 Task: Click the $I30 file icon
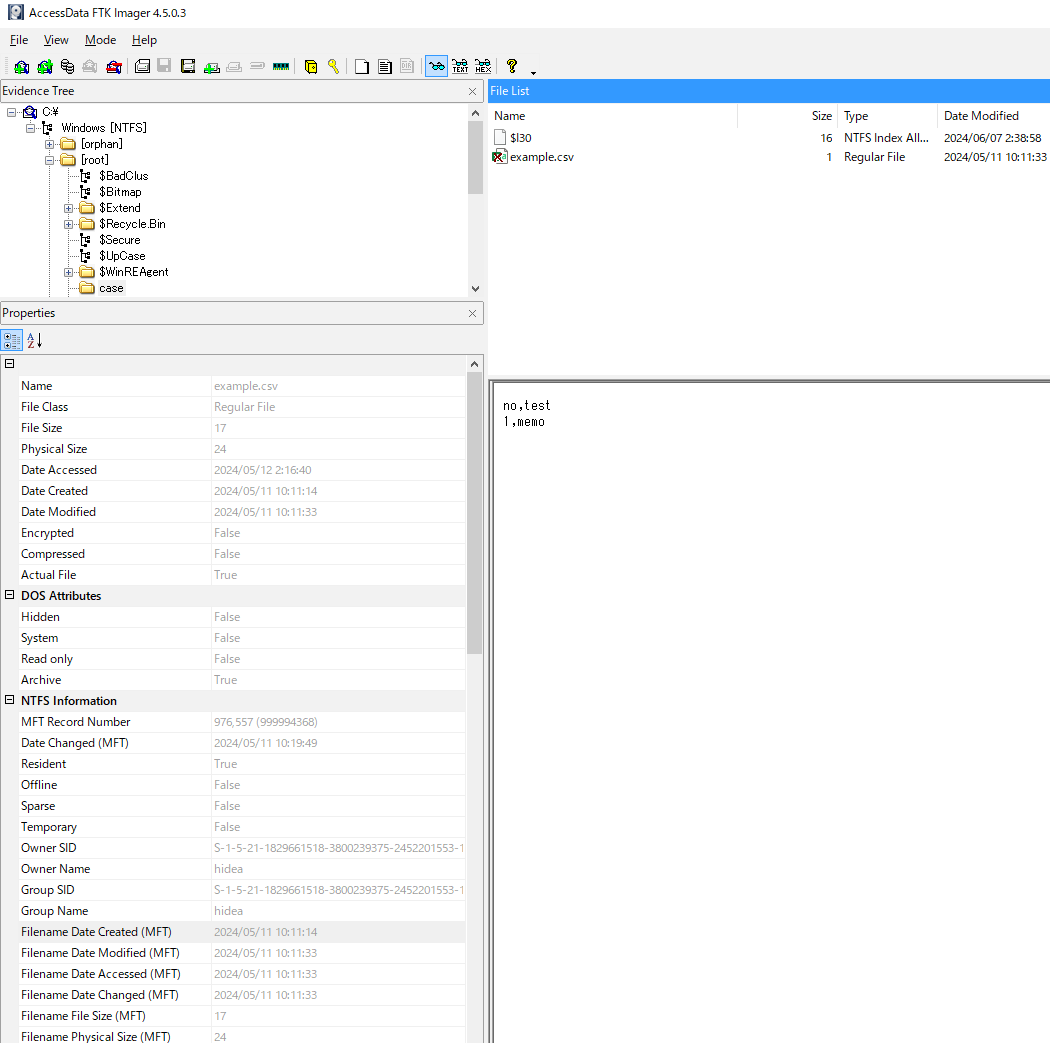[500, 137]
